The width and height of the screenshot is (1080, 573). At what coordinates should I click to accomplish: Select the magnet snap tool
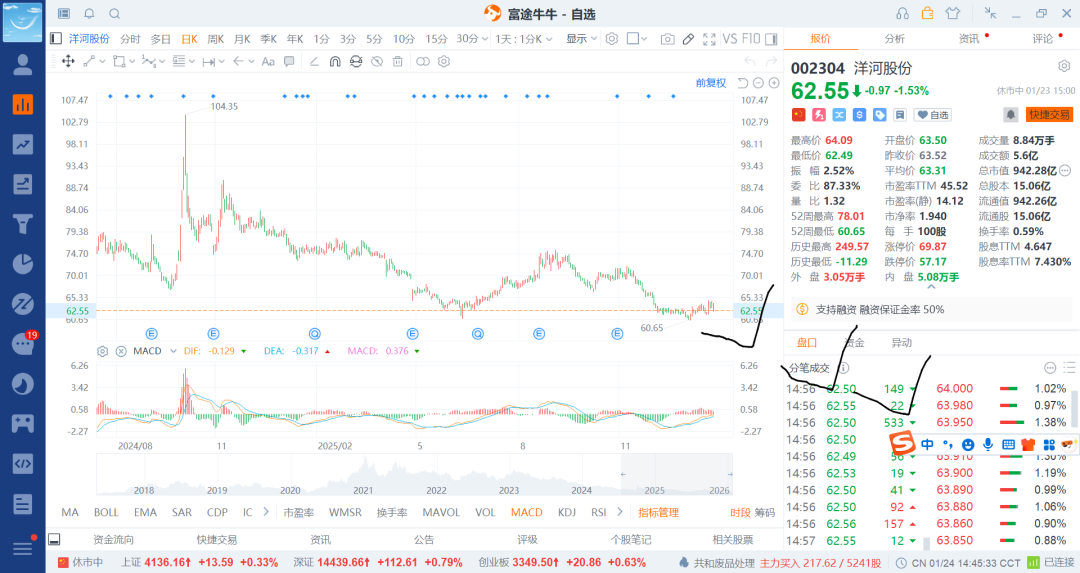point(335,61)
